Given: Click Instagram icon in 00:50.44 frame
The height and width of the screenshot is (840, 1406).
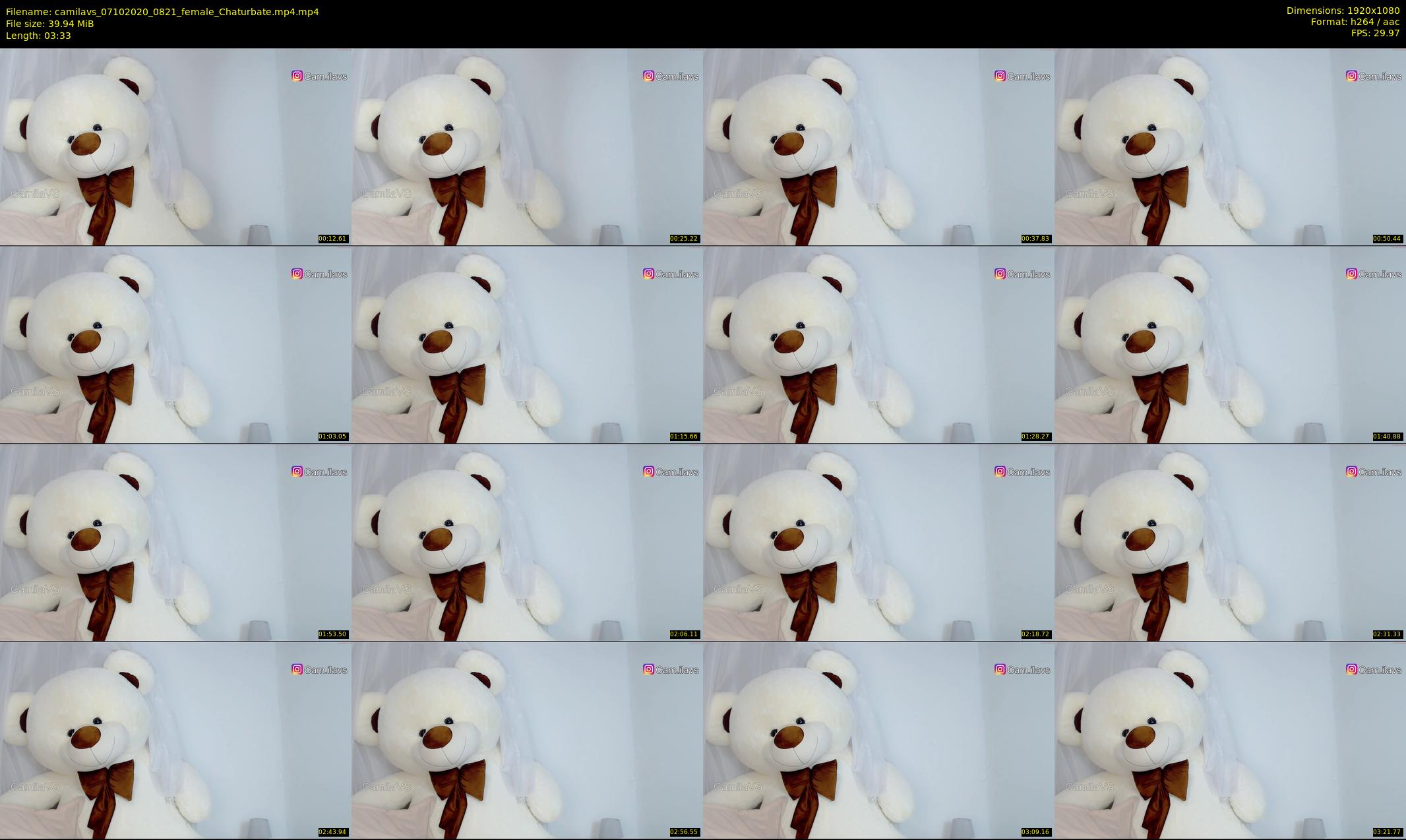Looking at the screenshot, I should 1351,76.
